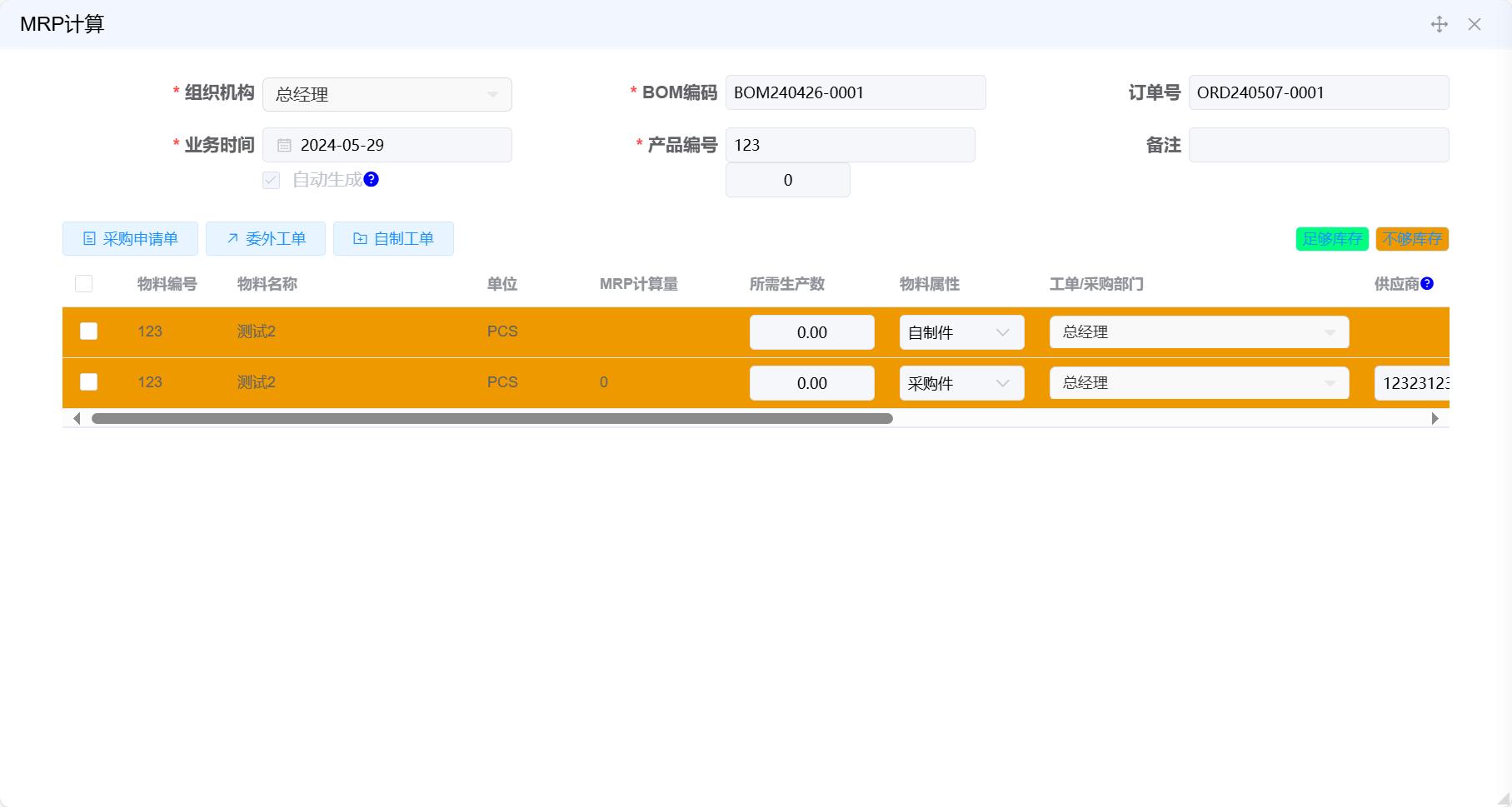Viewport: 1512px width, 807px height.
Task: Click the export icon on 自制工单 button
Action: coord(358,239)
